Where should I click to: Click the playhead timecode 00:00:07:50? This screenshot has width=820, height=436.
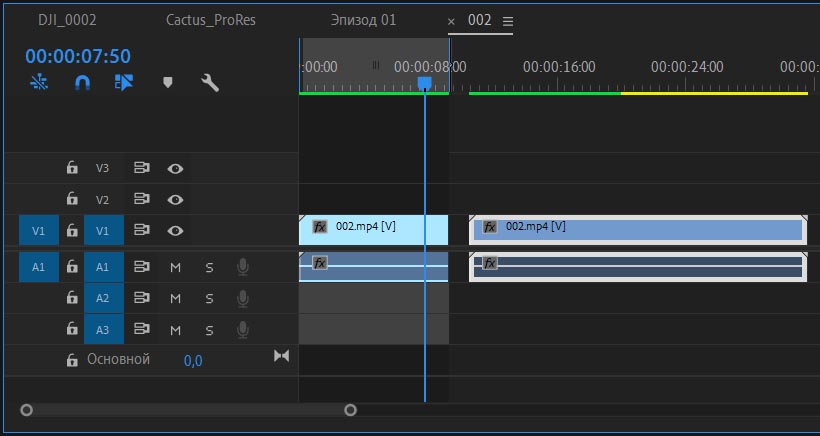[x=78, y=56]
